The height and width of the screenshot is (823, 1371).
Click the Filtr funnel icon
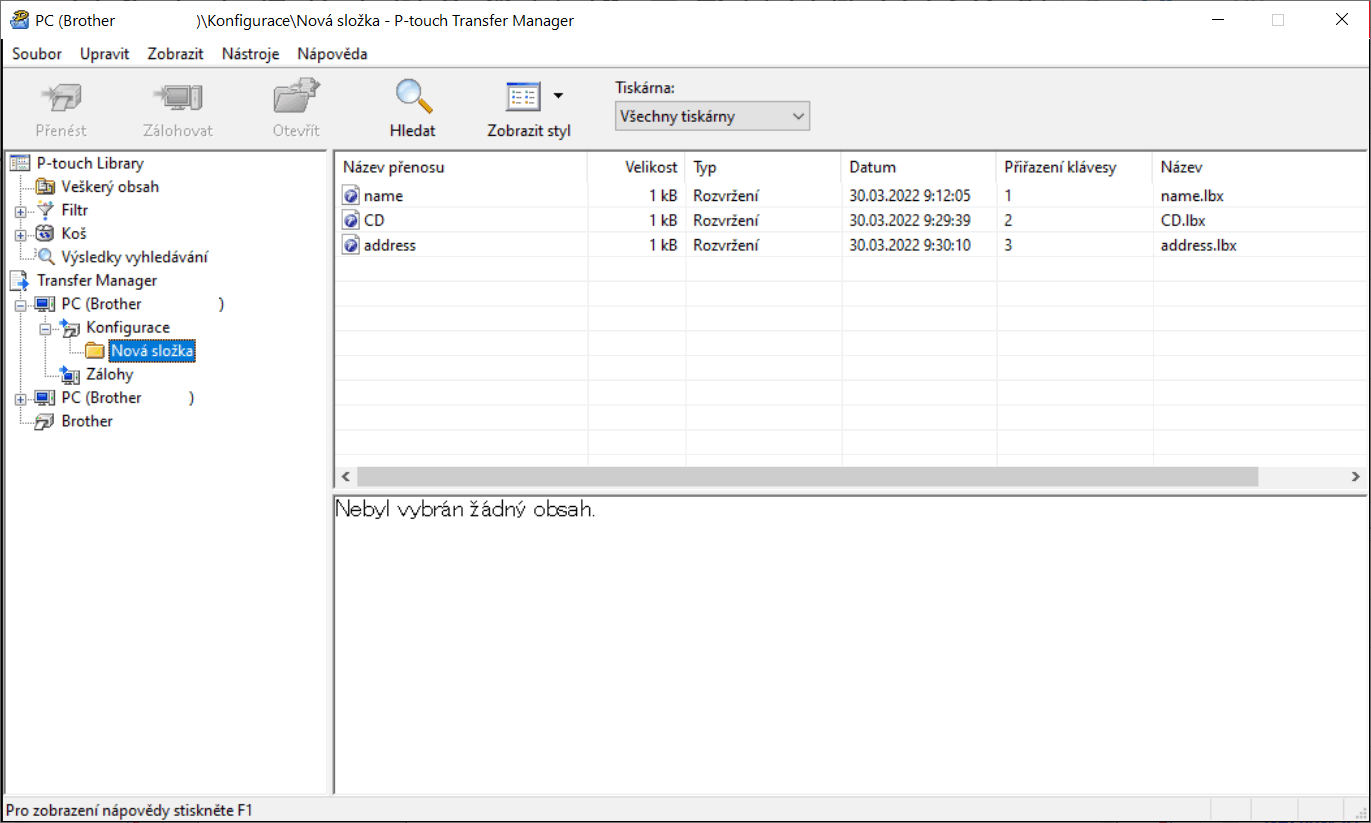coord(45,210)
